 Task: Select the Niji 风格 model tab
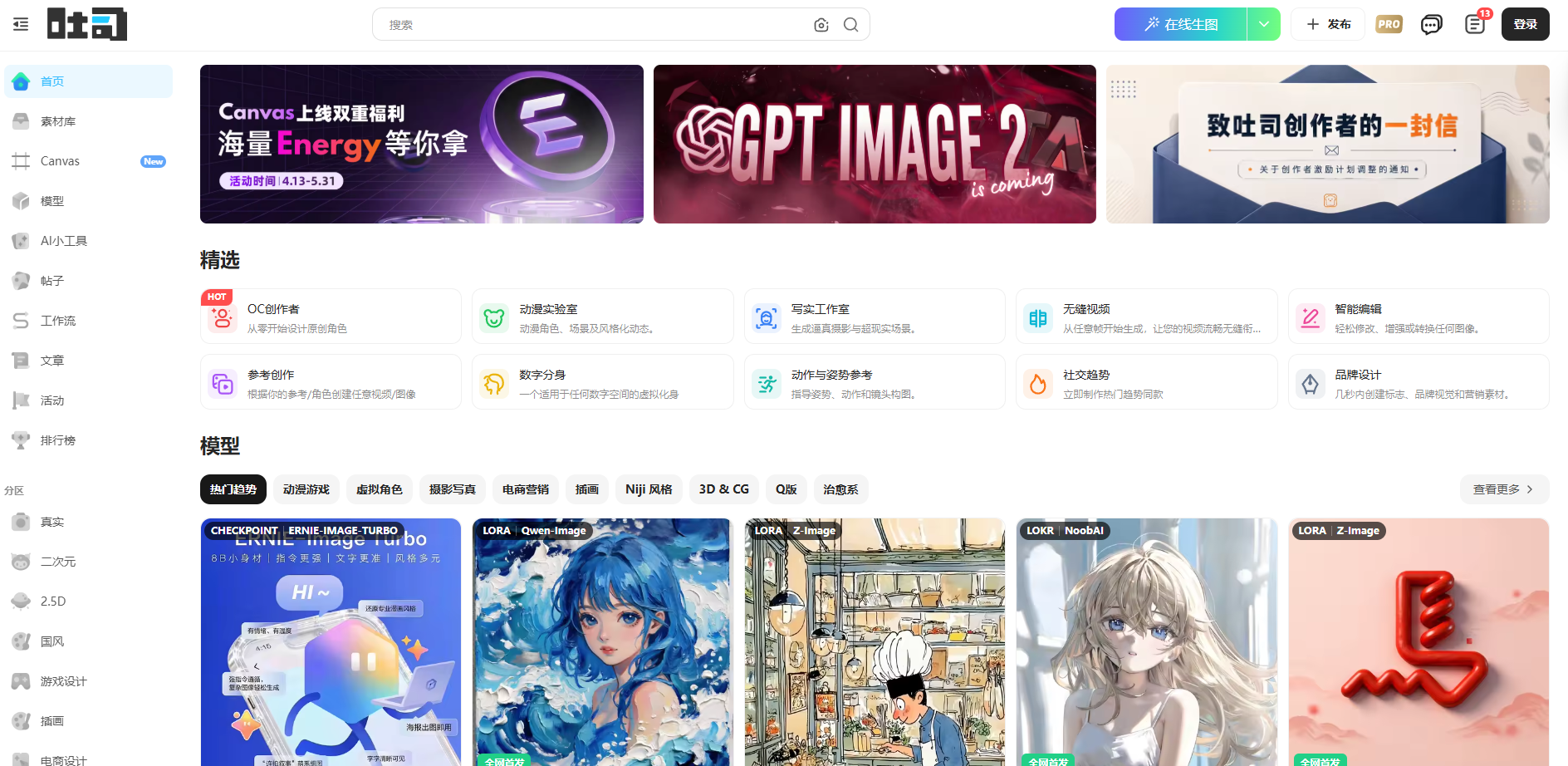tap(649, 489)
